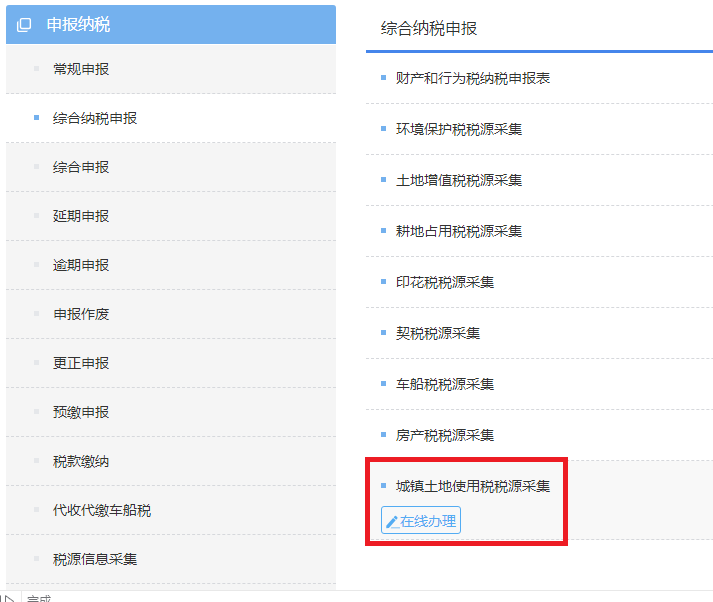Click the 申报纳税 header icon
The height and width of the screenshot is (602, 713).
[25, 25]
